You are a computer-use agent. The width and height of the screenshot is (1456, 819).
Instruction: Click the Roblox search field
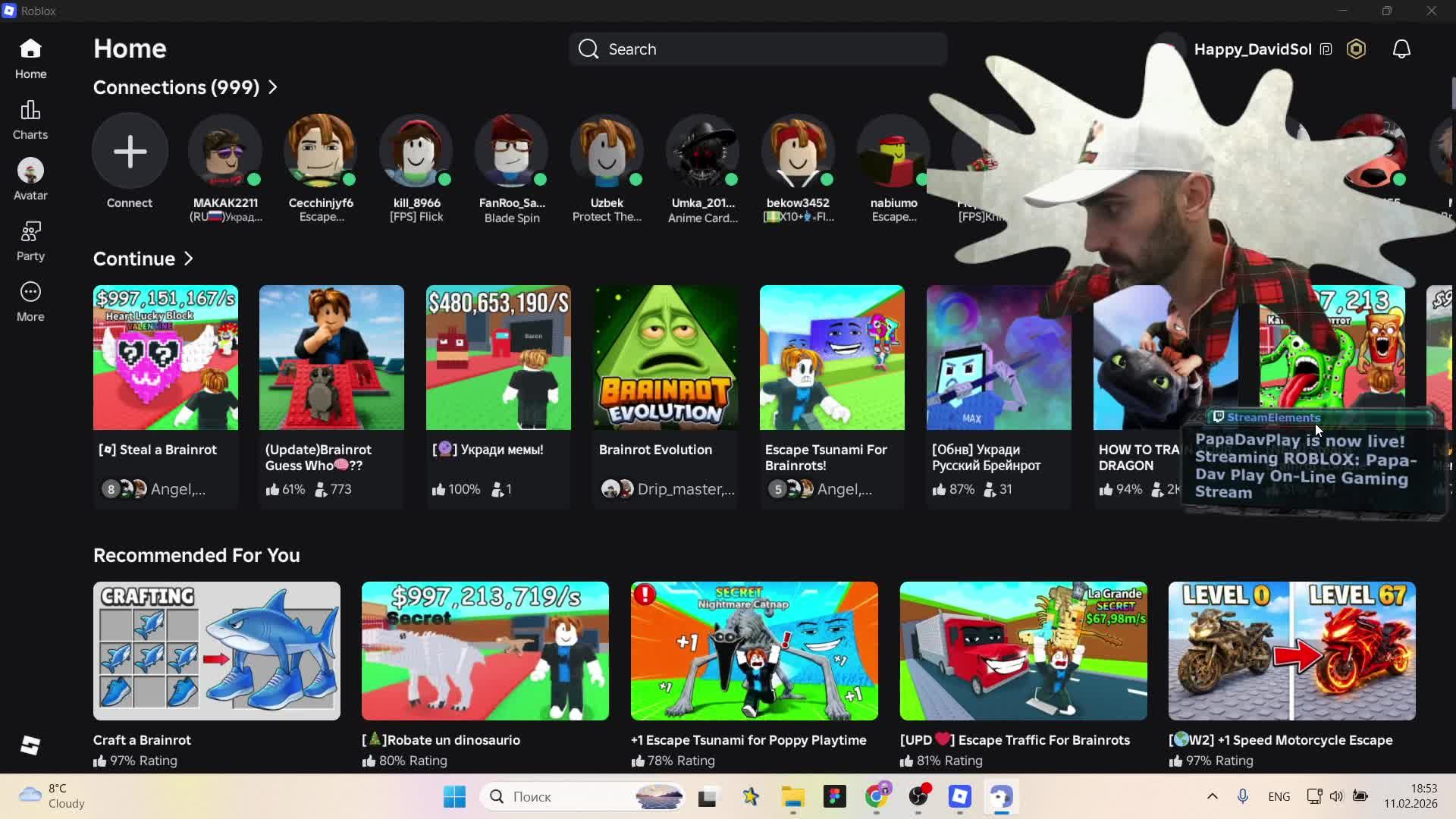[x=758, y=49]
